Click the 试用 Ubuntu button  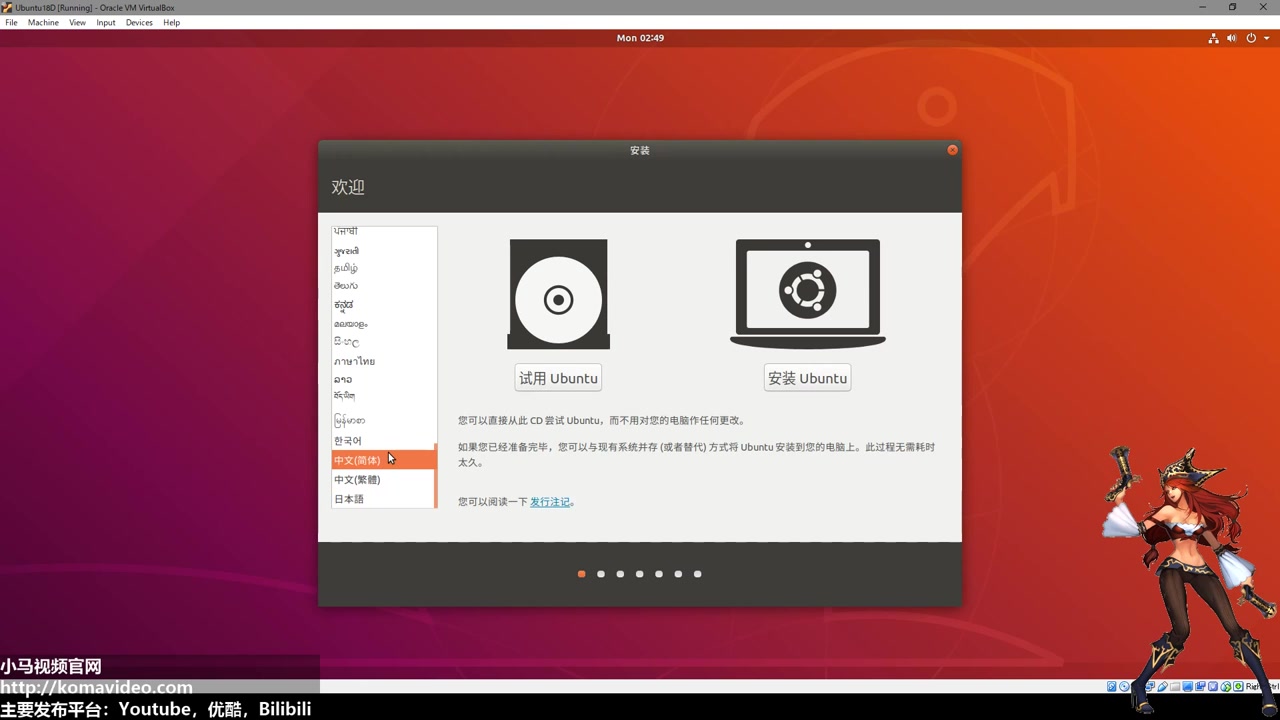pos(558,378)
